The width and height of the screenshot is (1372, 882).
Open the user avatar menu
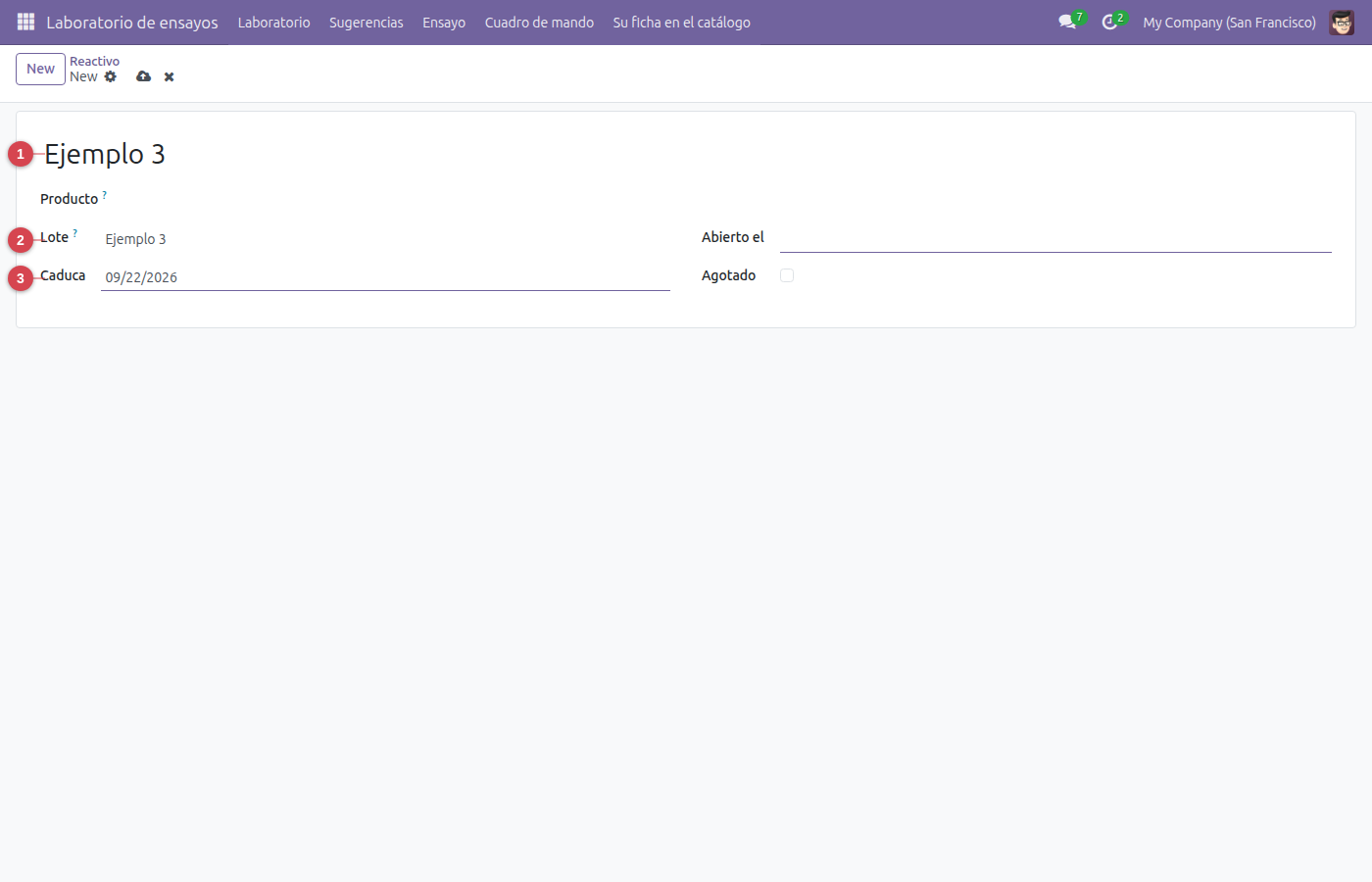click(1342, 22)
